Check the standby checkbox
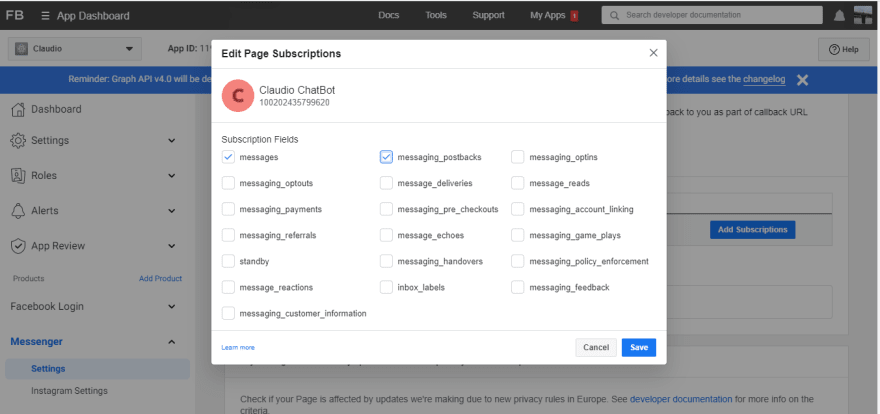 (228, 261)
